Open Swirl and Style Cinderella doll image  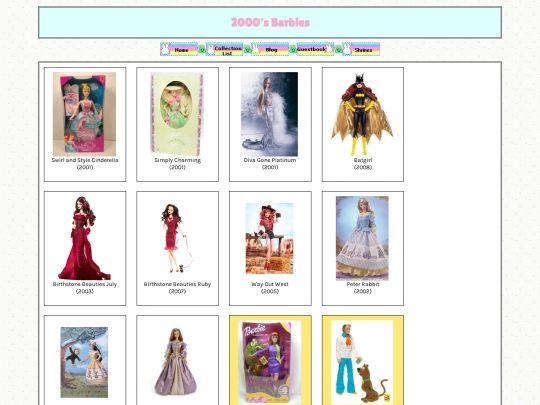(x=84, y=114)
